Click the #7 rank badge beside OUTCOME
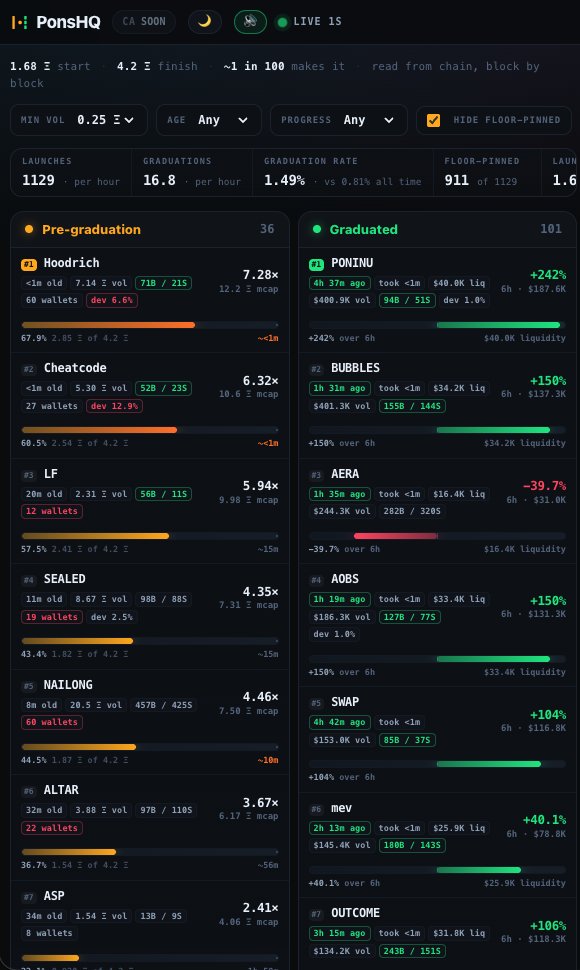This screenshot has height=970, width=580. [x=316, y=914]
